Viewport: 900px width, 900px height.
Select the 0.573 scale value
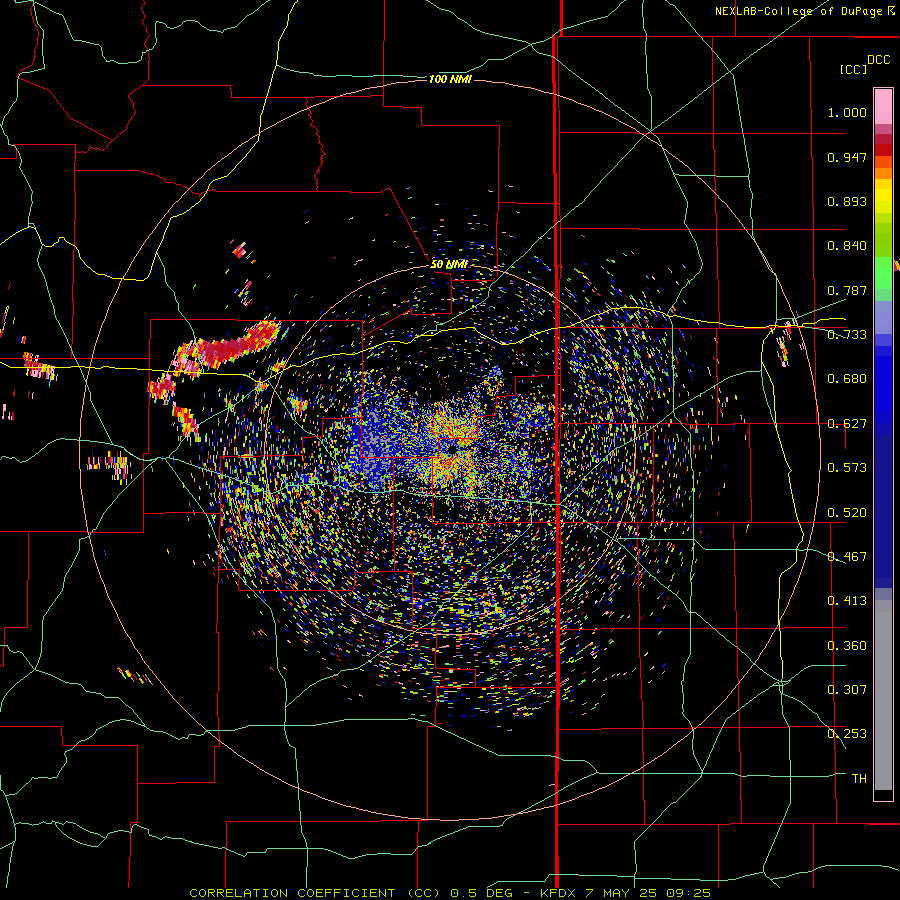tap(847, 468)
